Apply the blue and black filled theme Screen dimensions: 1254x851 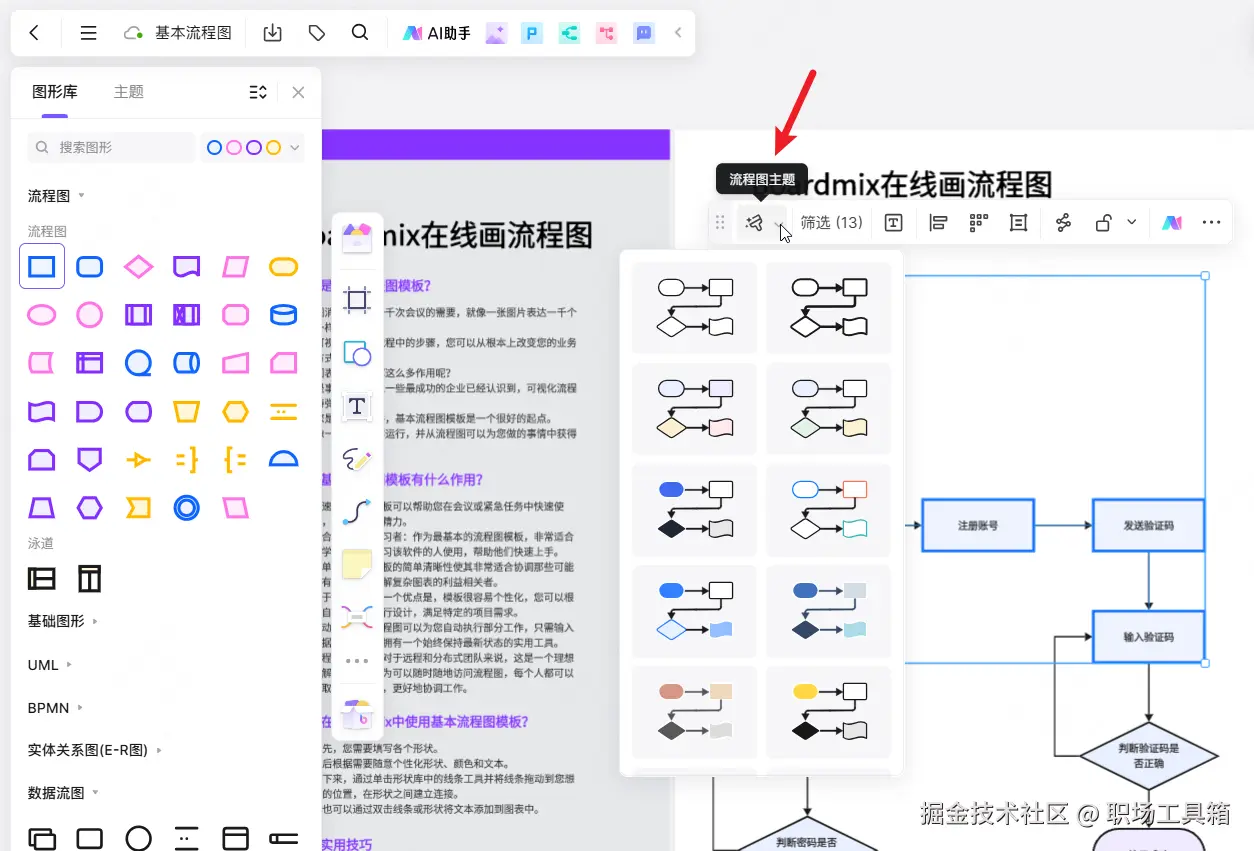(695, 510)
